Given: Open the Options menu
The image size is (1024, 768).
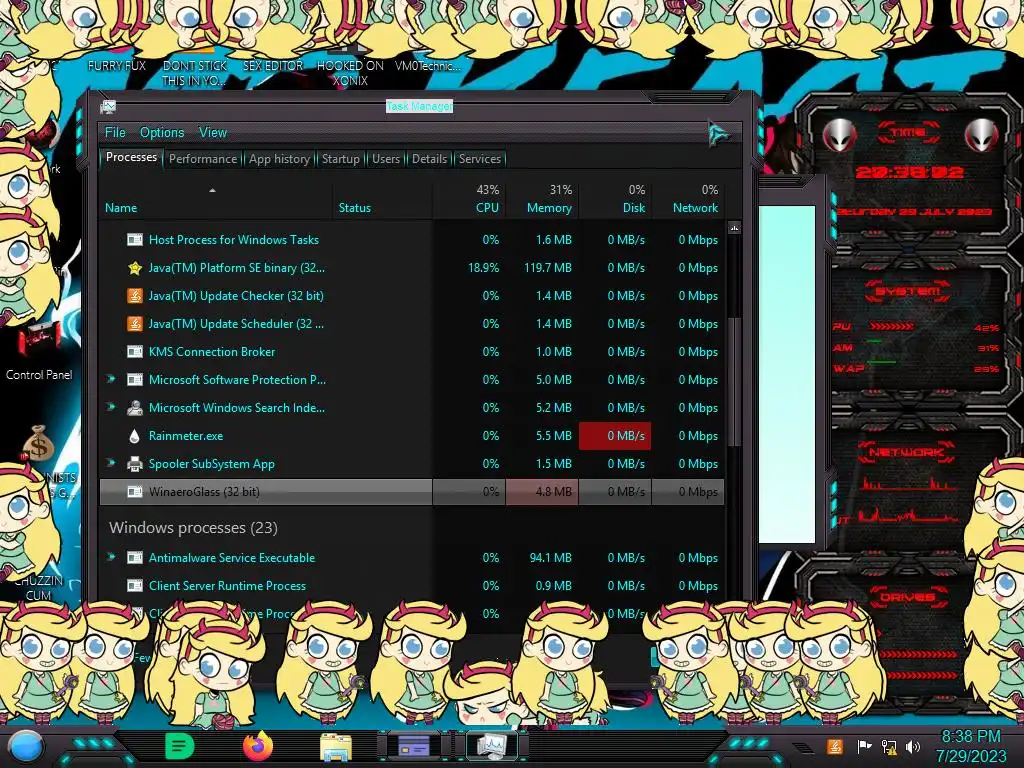Looking at the screenshot, I should [x=162, y=133].
